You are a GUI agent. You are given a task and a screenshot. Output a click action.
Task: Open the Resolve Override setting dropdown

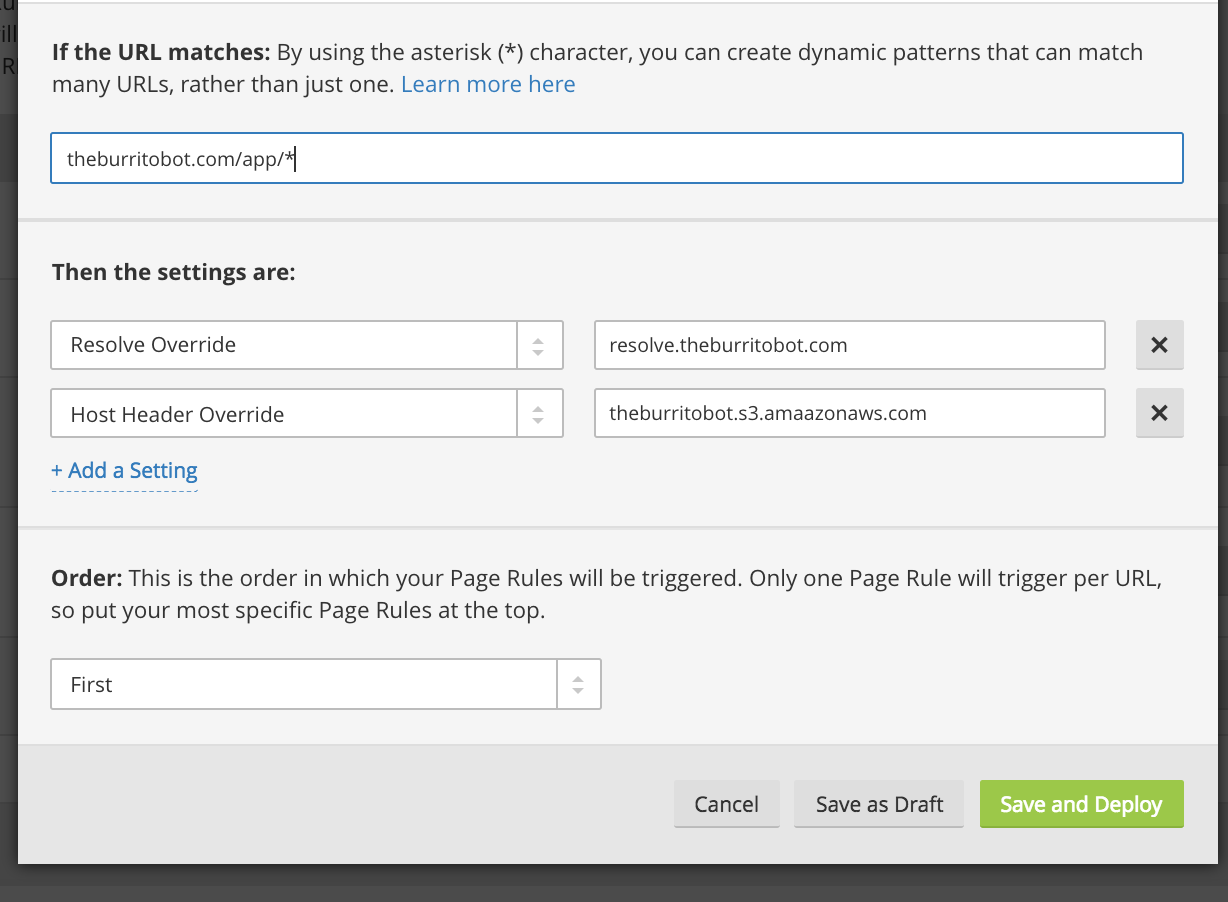284,345
